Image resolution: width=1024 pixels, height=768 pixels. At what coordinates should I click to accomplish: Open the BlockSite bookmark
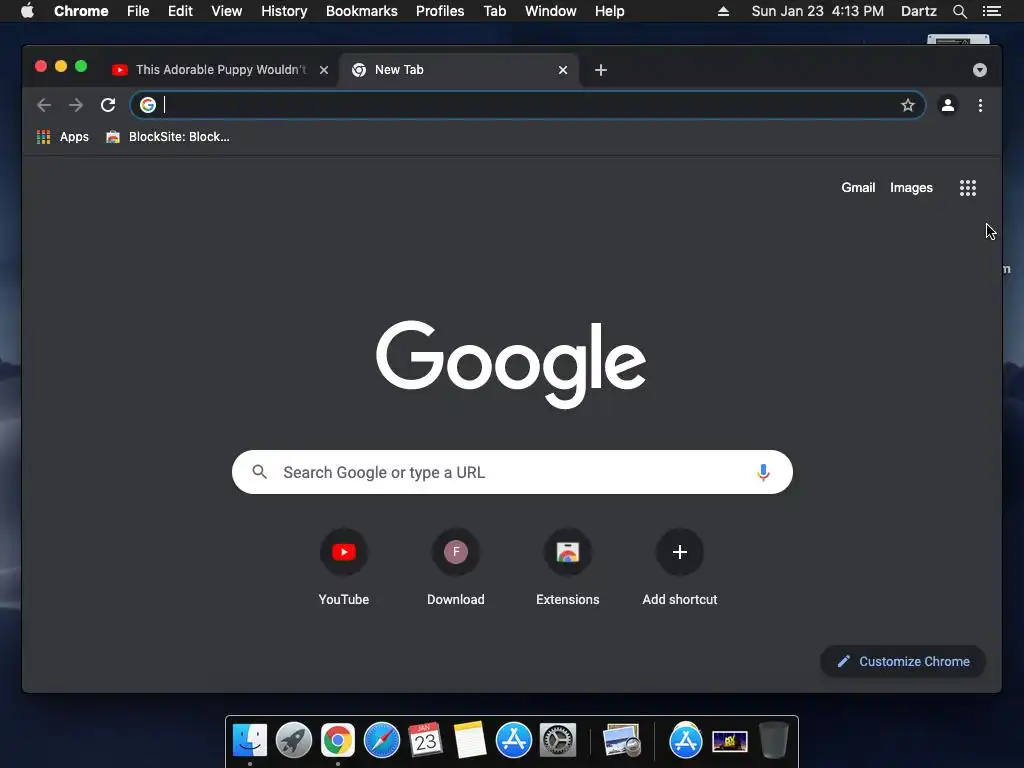click(168, 137)
